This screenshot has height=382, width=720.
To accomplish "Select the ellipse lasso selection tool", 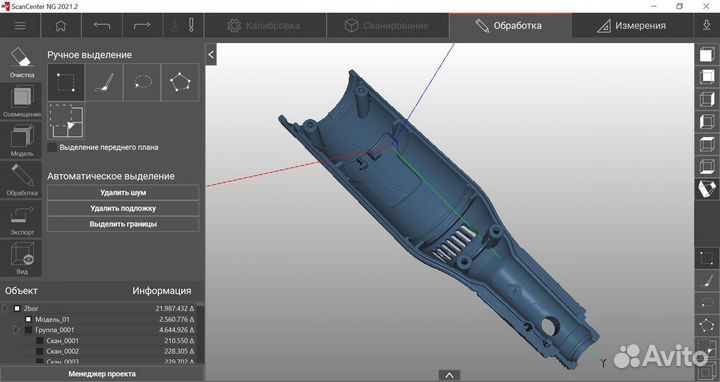I will coord(142,82).
